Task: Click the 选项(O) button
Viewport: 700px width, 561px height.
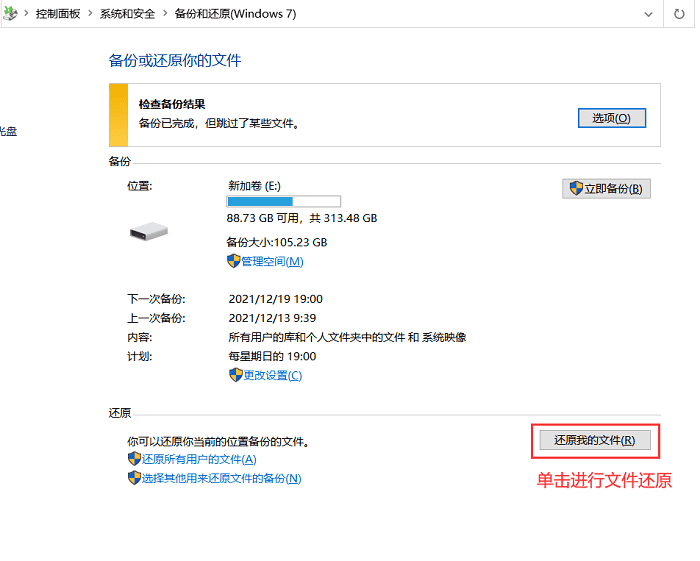Action: 612,118
